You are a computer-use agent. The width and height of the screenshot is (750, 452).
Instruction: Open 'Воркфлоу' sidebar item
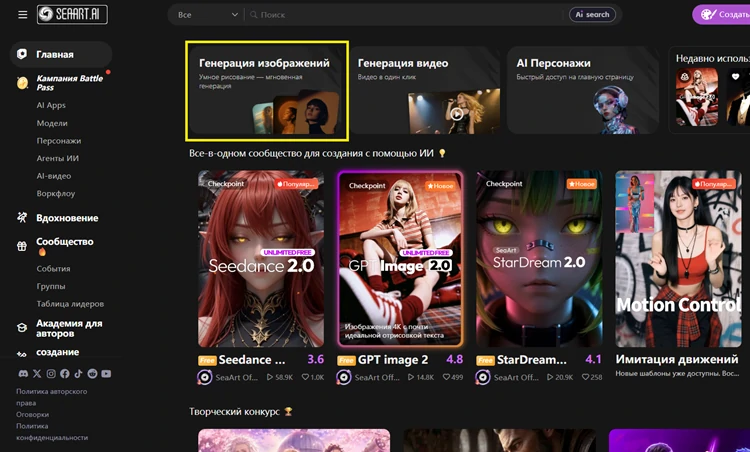click(55, 193)
